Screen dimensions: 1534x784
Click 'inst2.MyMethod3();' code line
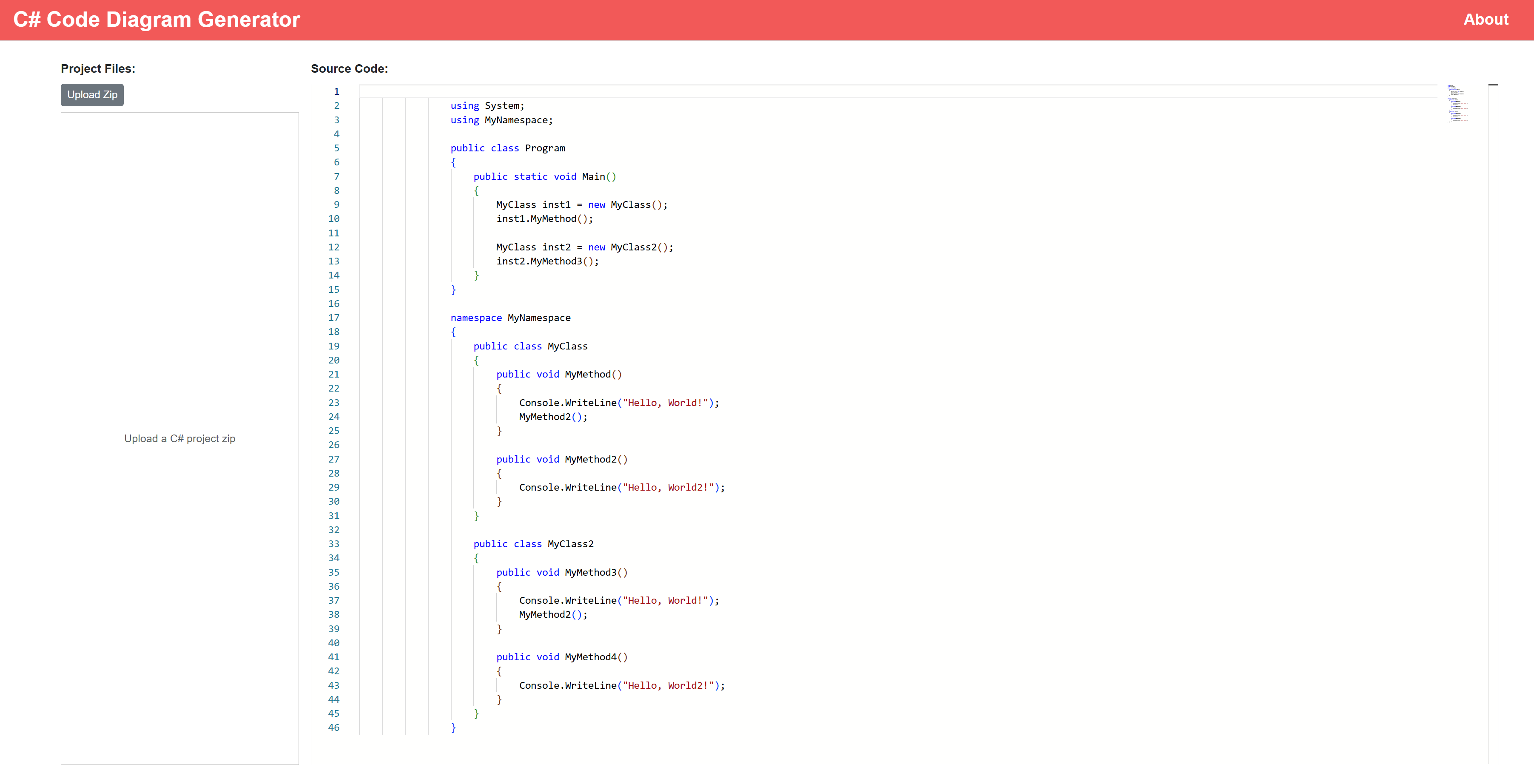(x=548, y=261)
